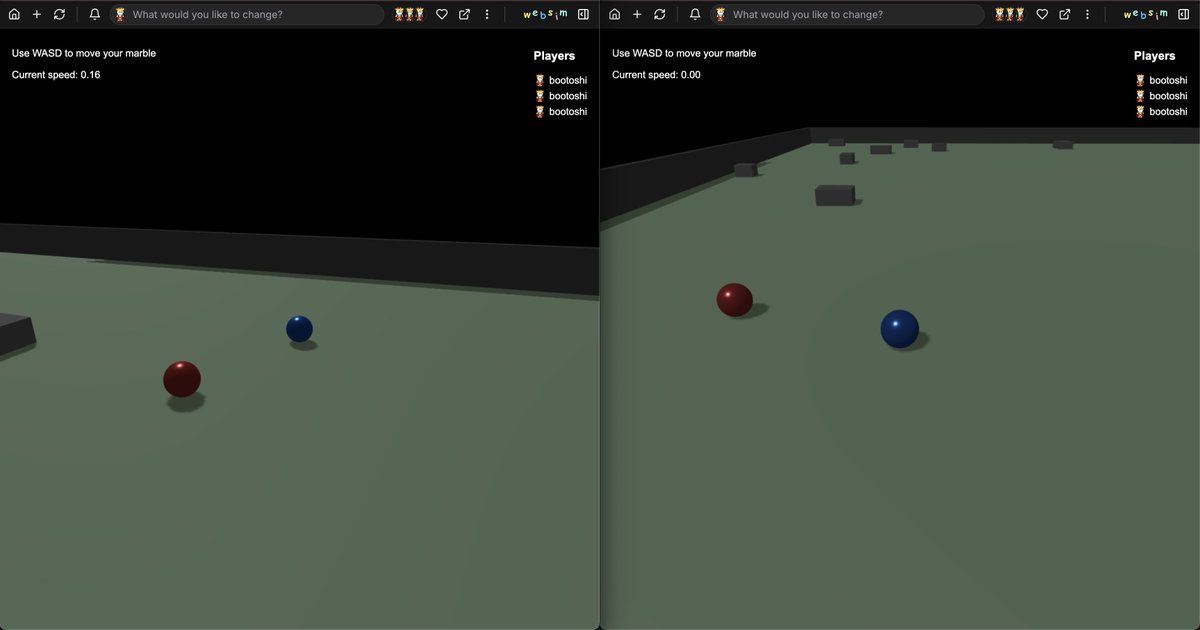Click the red marble in right window
The height and width of the screenshot is (630, 1200).
click(734, 300)
